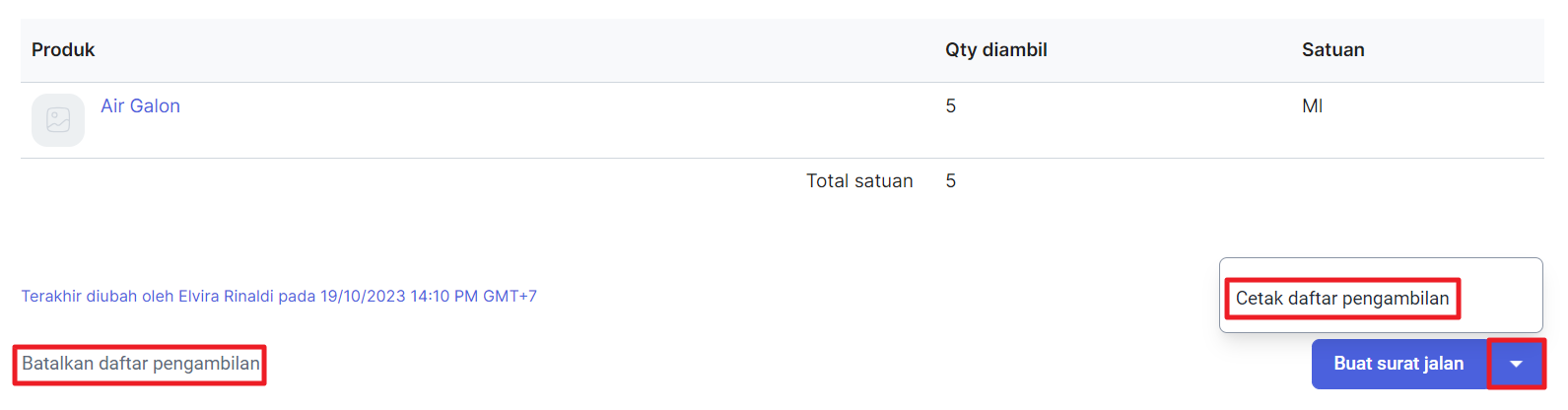Select the total value 5 beside Total satuan
Image resolution: width=1568 pixels, height=410 pixels.
pos(951,181)
